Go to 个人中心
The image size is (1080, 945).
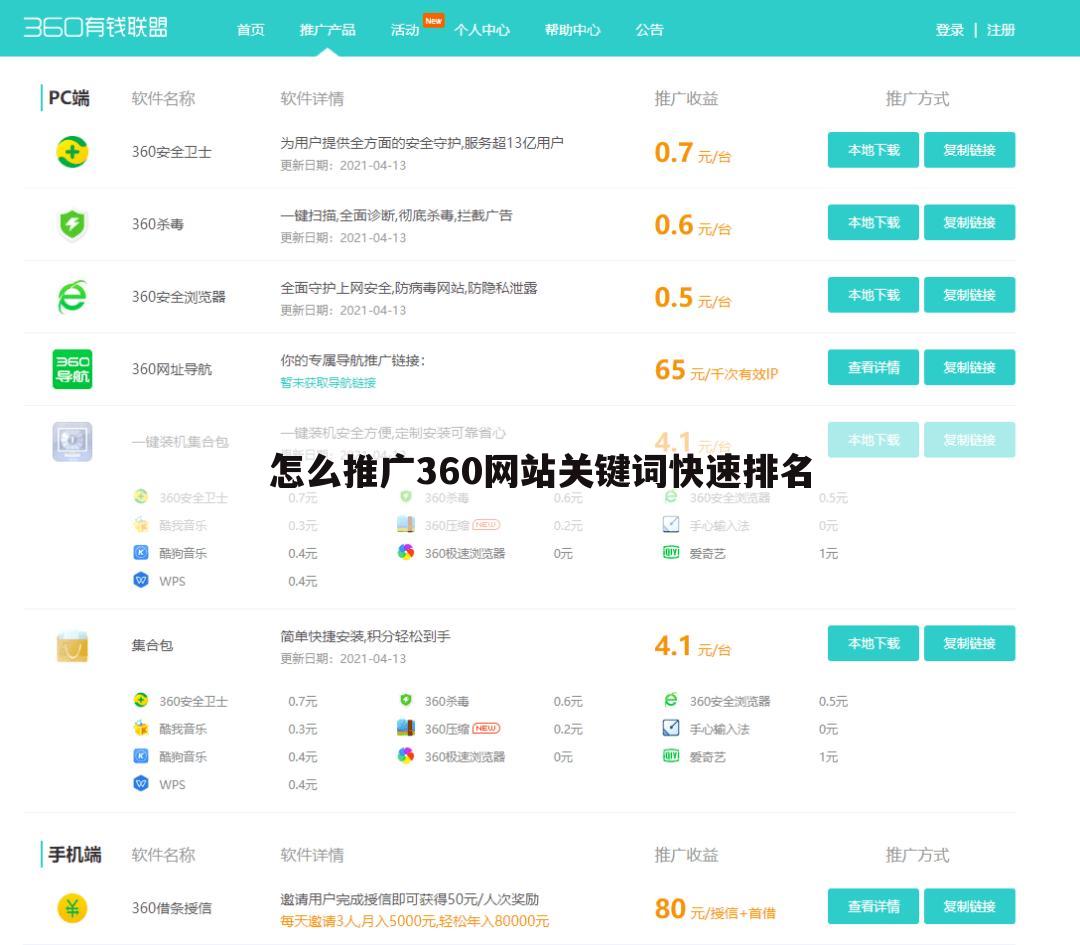pos(482,30)
